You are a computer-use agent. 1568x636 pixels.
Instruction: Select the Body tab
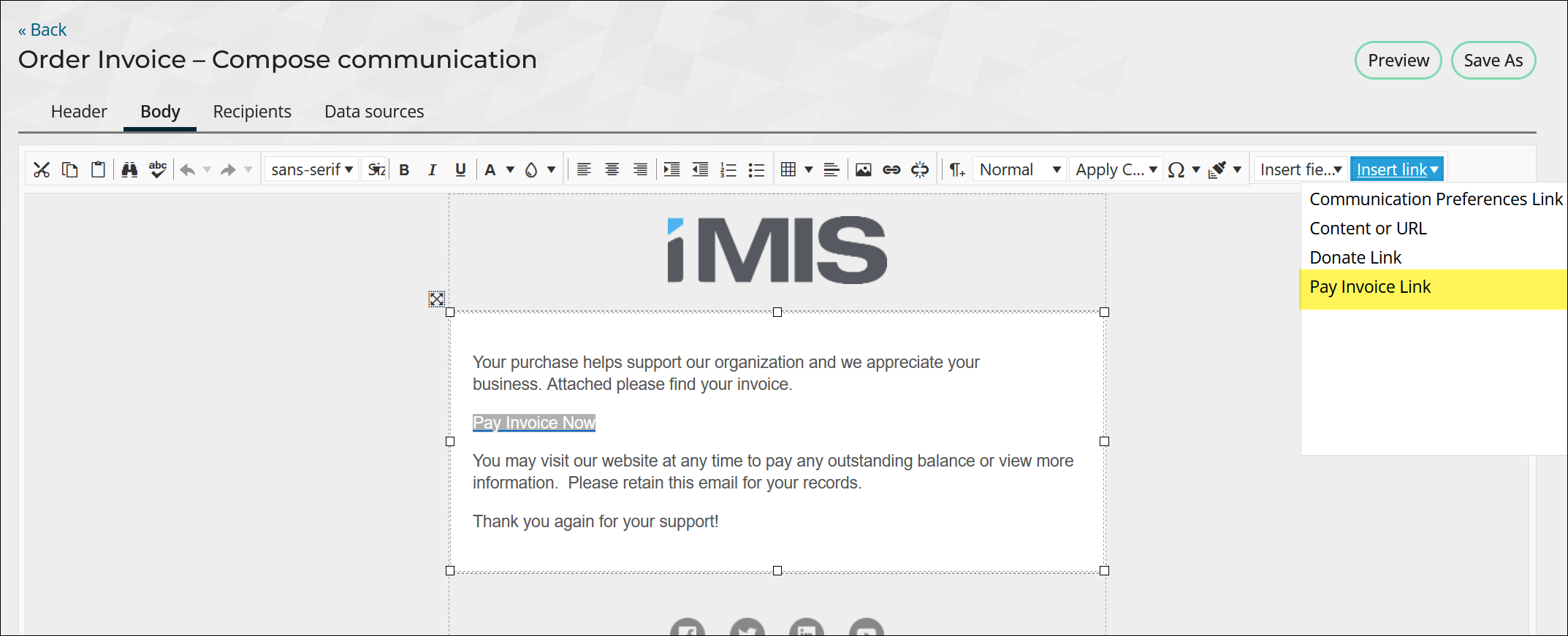pos(160,112)
